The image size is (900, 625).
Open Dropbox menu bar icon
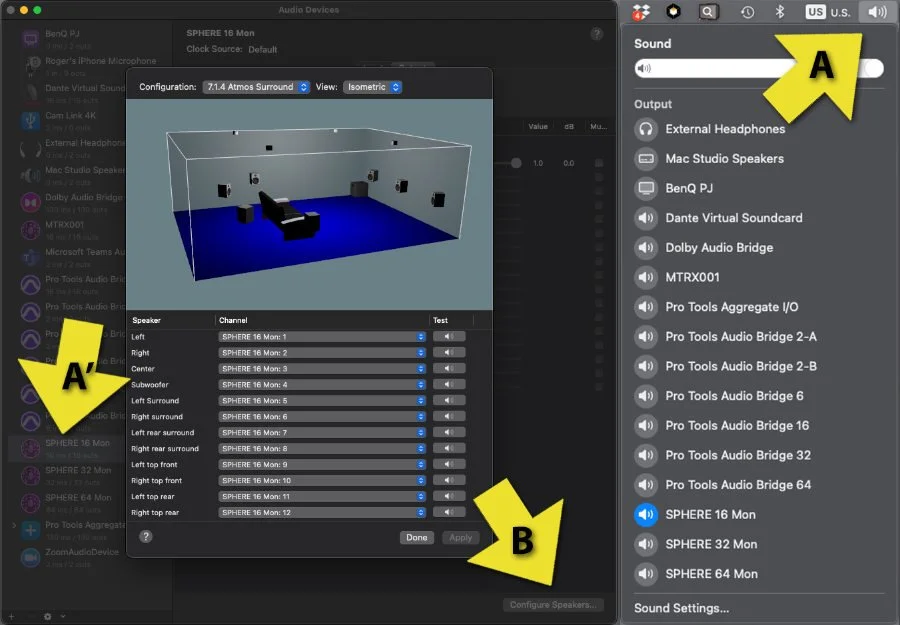(641, 12)
